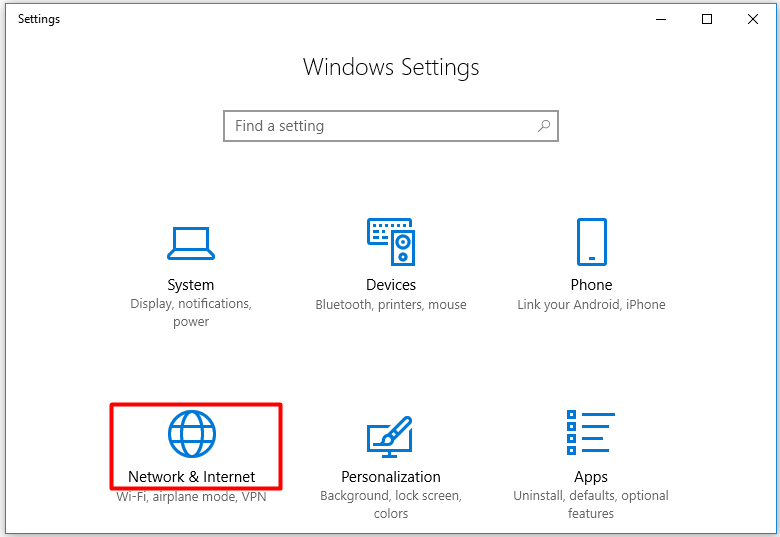This screenshot has height=537, width=780.
Task: Go to the Personalization label
Action: [391, 477]
